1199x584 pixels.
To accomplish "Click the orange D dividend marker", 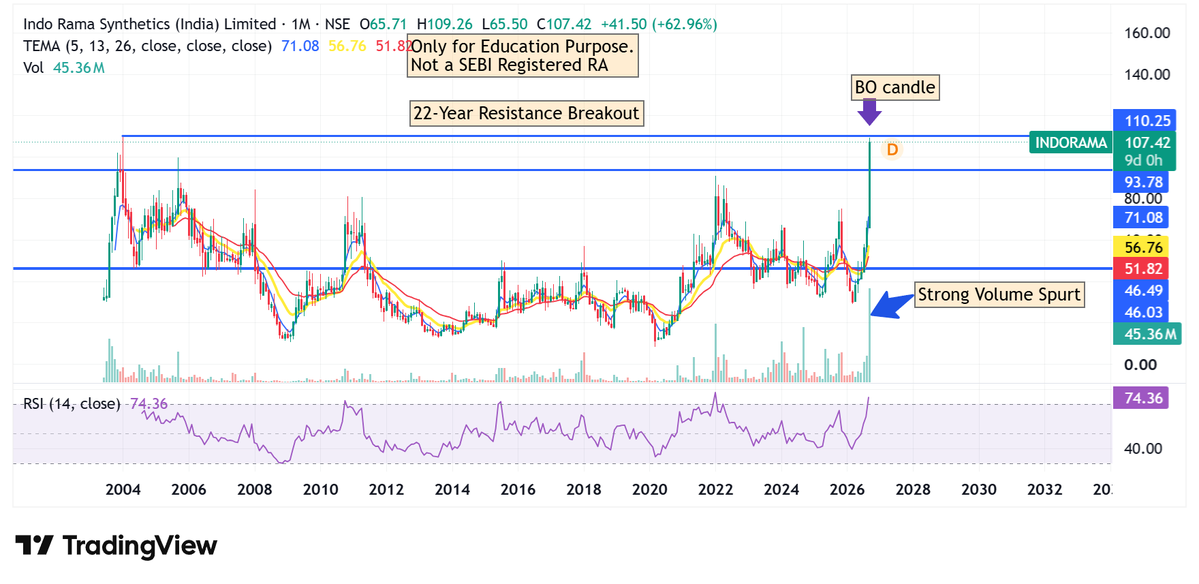I will [x=892, y=150].
